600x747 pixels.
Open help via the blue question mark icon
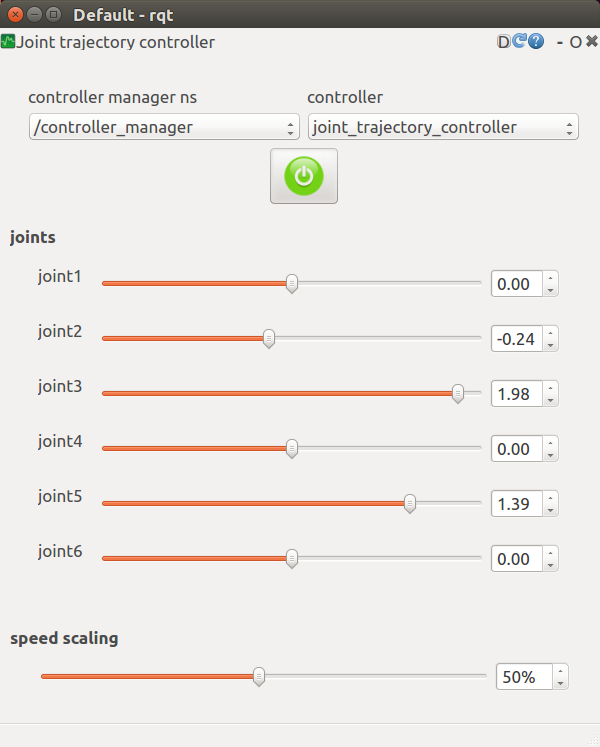click(x=536, y=42)
